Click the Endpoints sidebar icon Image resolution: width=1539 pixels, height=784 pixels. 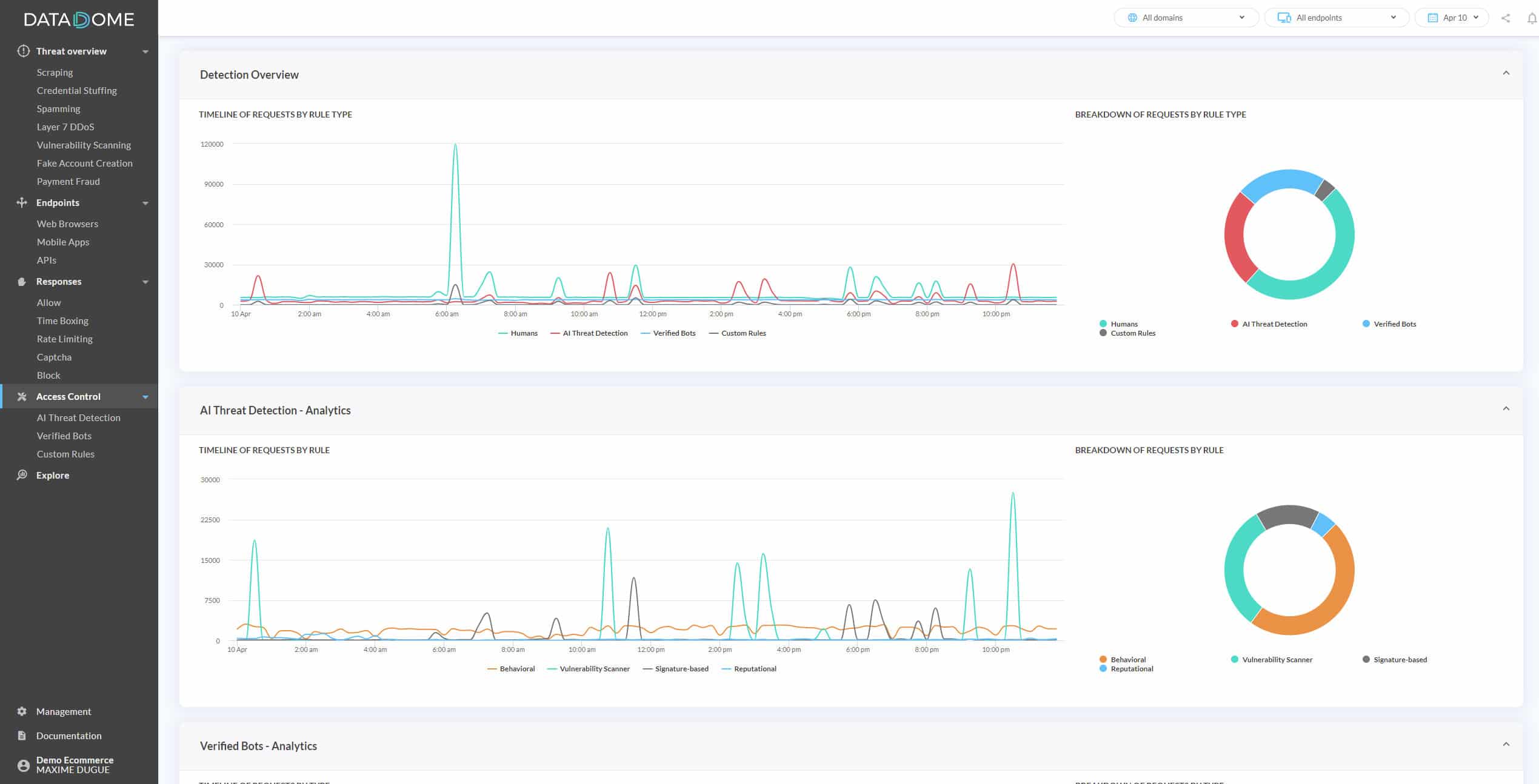[22, 202]
